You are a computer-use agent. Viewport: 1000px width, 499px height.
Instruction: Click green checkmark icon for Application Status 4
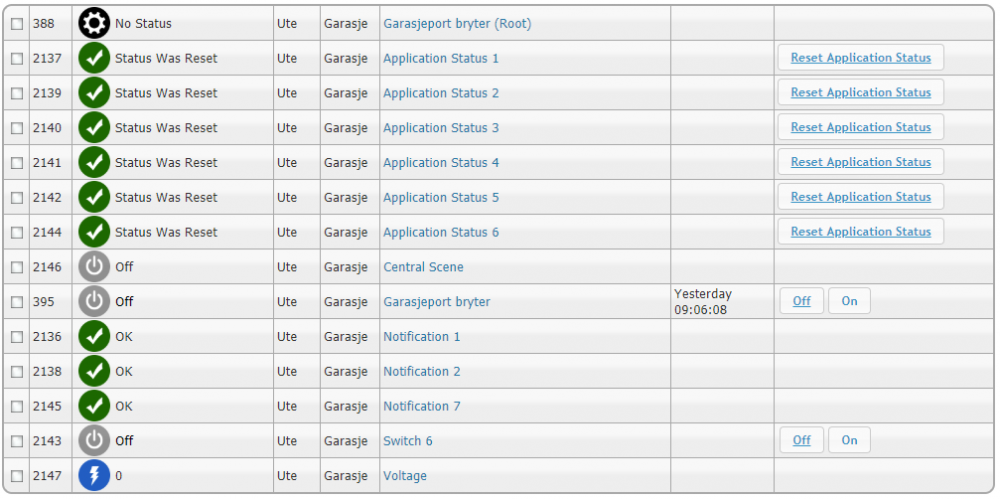coord(94,162)
